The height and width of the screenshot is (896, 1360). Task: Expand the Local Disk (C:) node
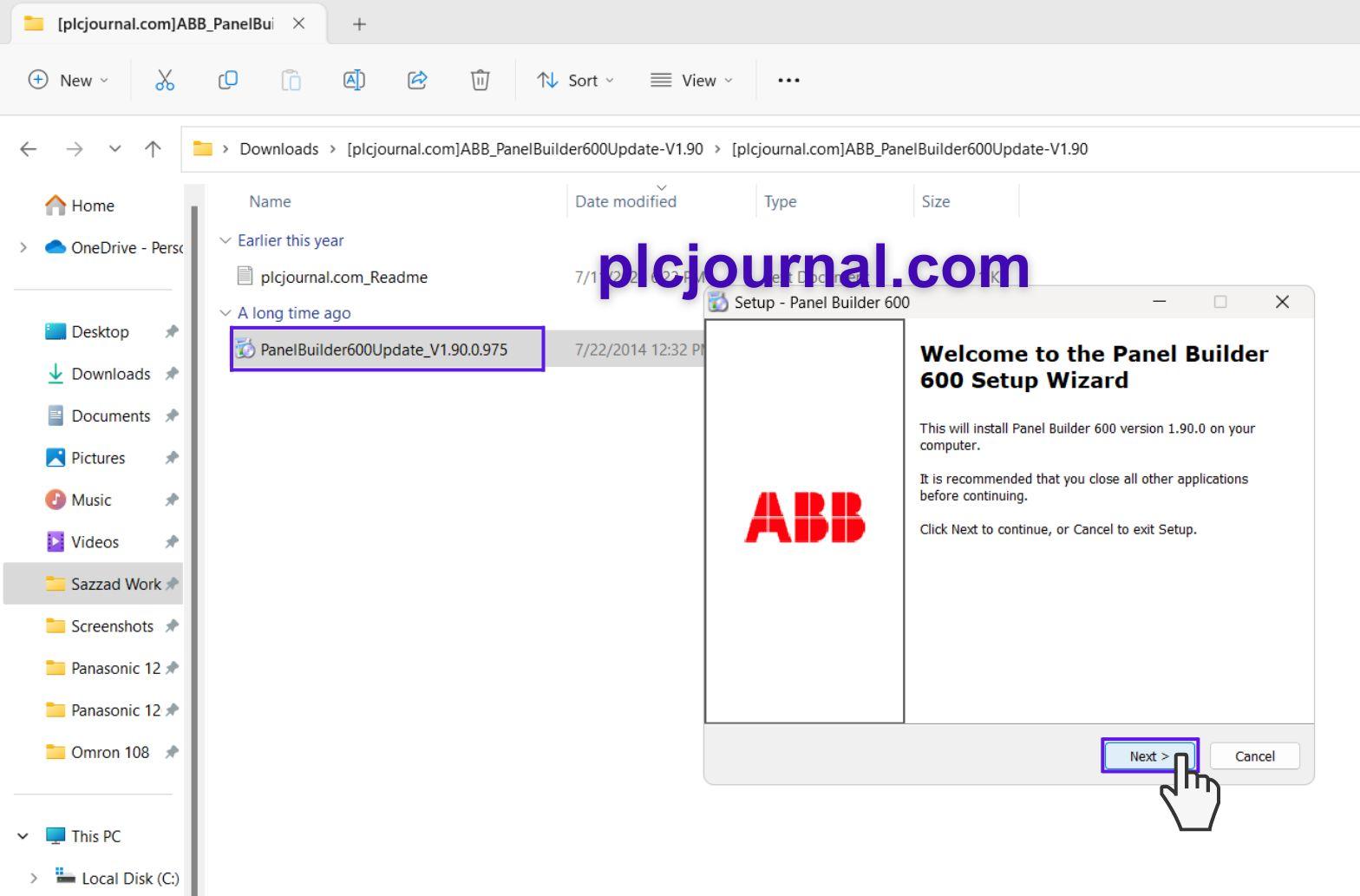coord(33,878)
